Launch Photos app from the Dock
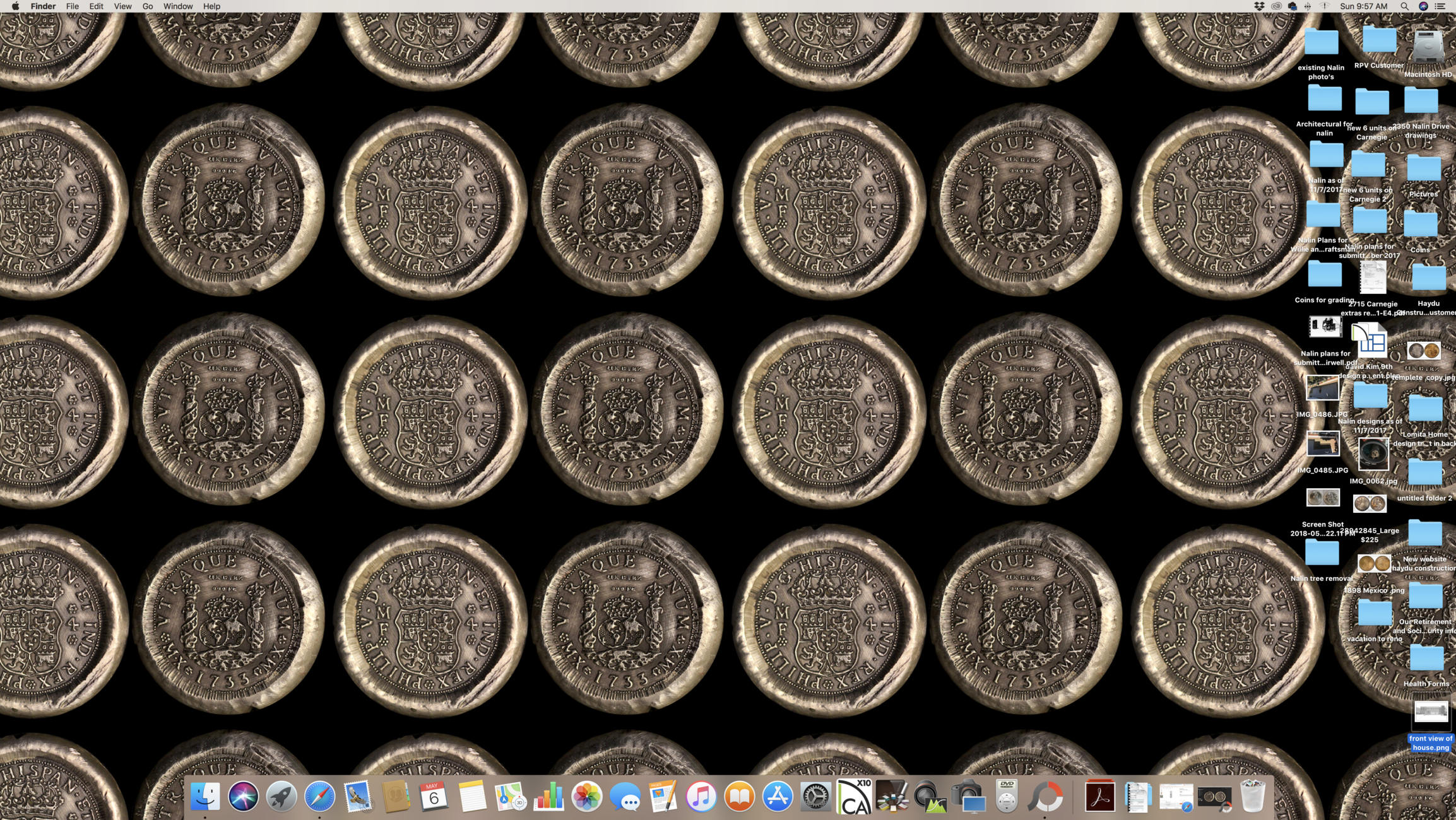Screen dimensions: 1456x820 point(587,796)
